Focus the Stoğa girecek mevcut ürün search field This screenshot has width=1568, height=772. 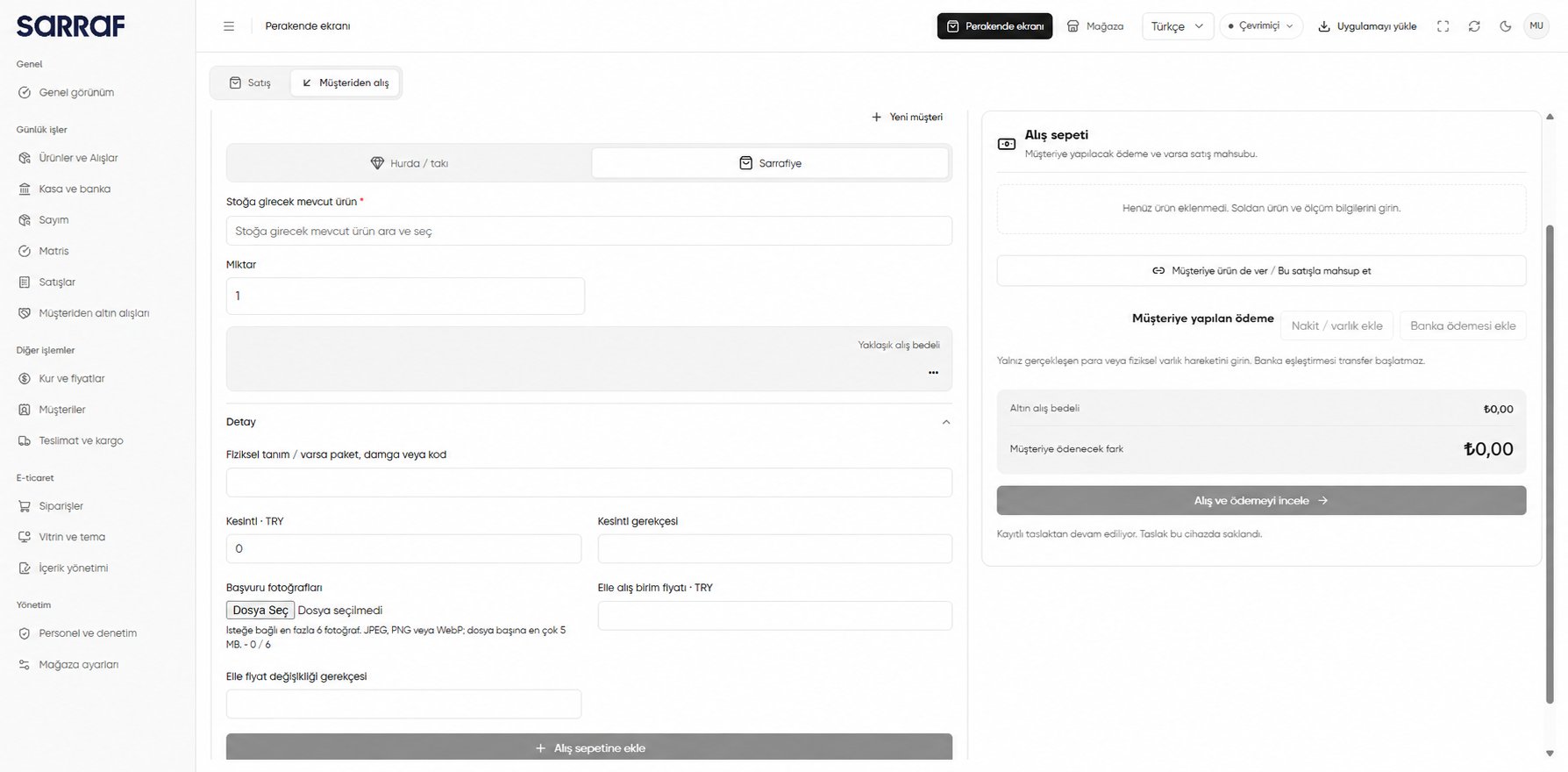pos(589,232)
